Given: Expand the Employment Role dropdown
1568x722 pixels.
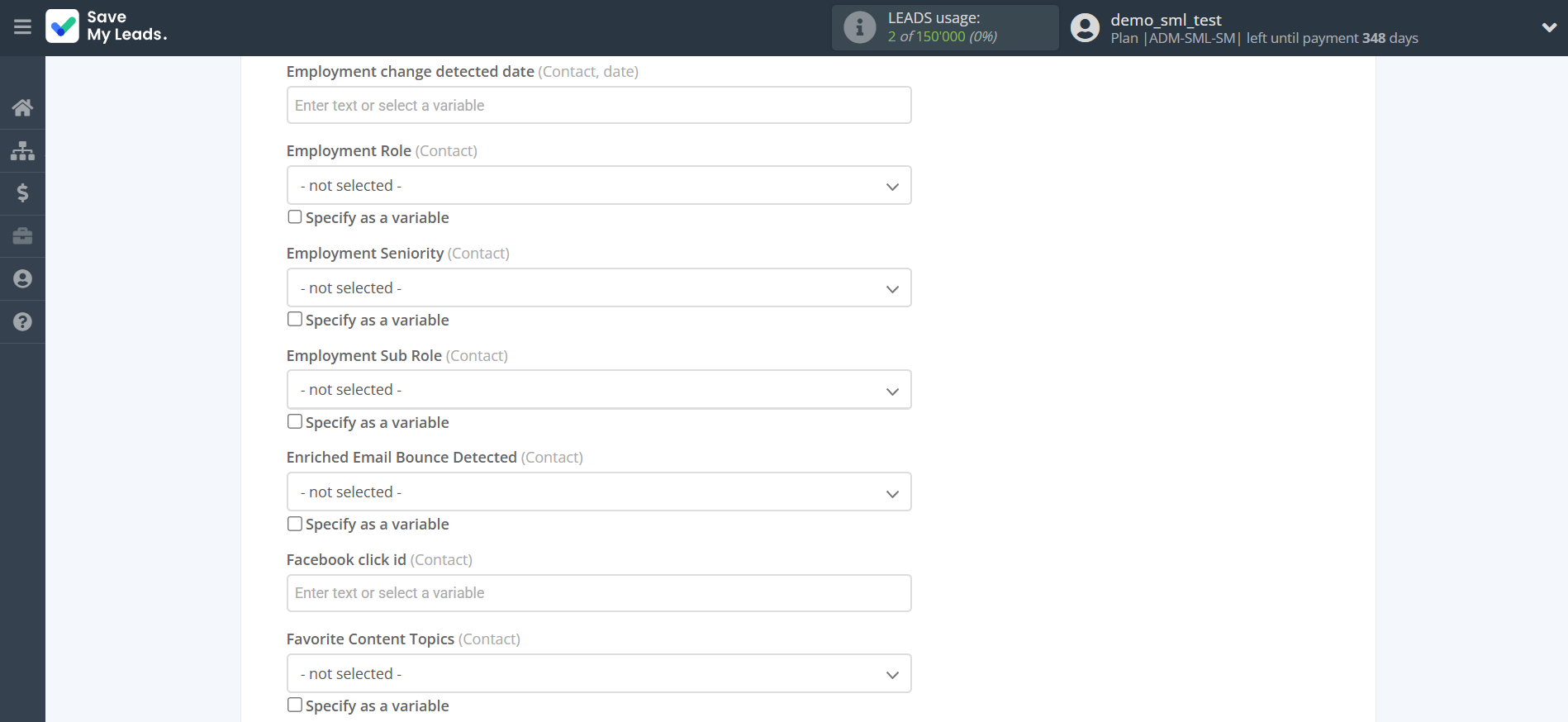Looking at the screenshot, I should (598, 186).
